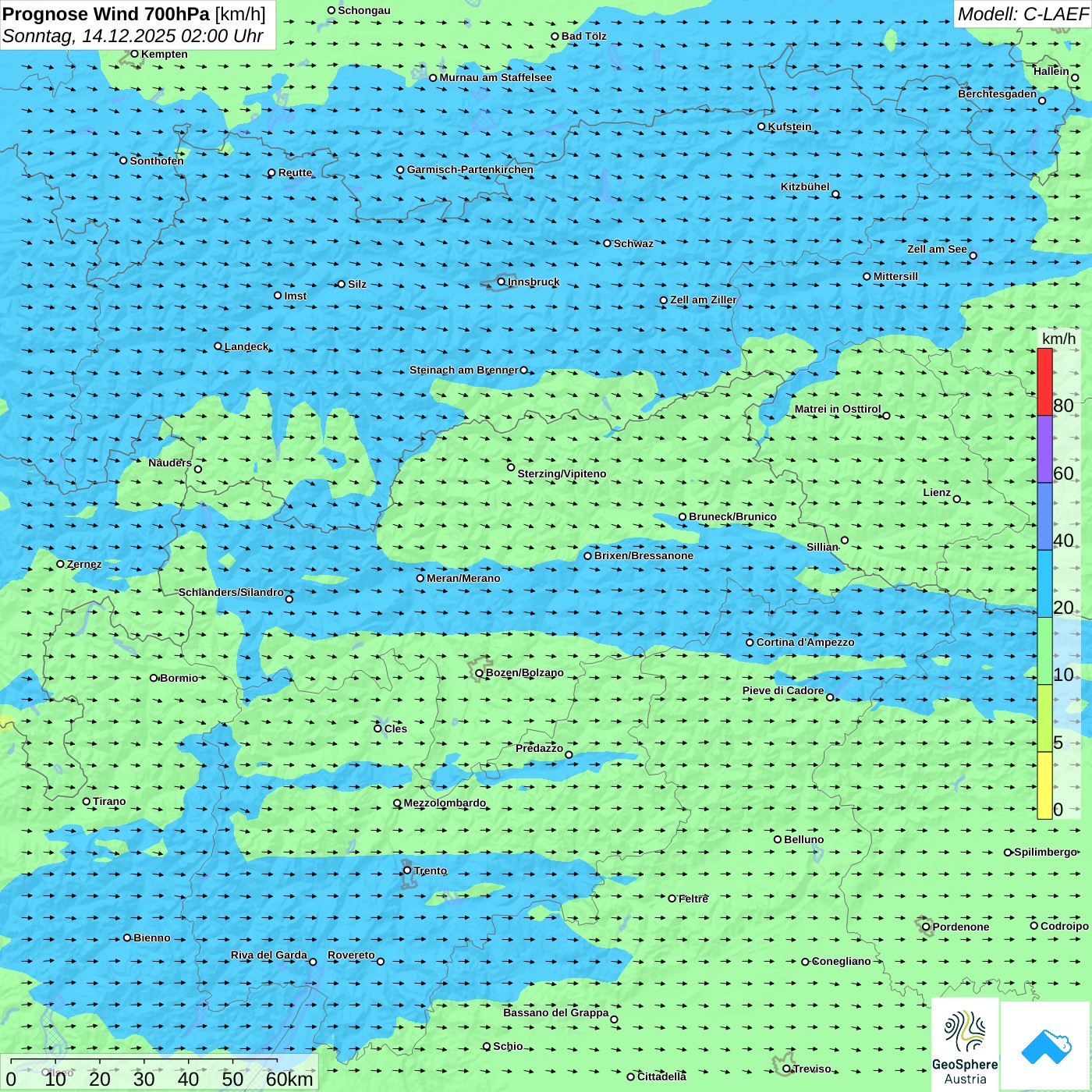The height and width of the screenshot is (1092, 1092).
Task: Select the "Riva del Garda" label
Action: pos(269,955)
